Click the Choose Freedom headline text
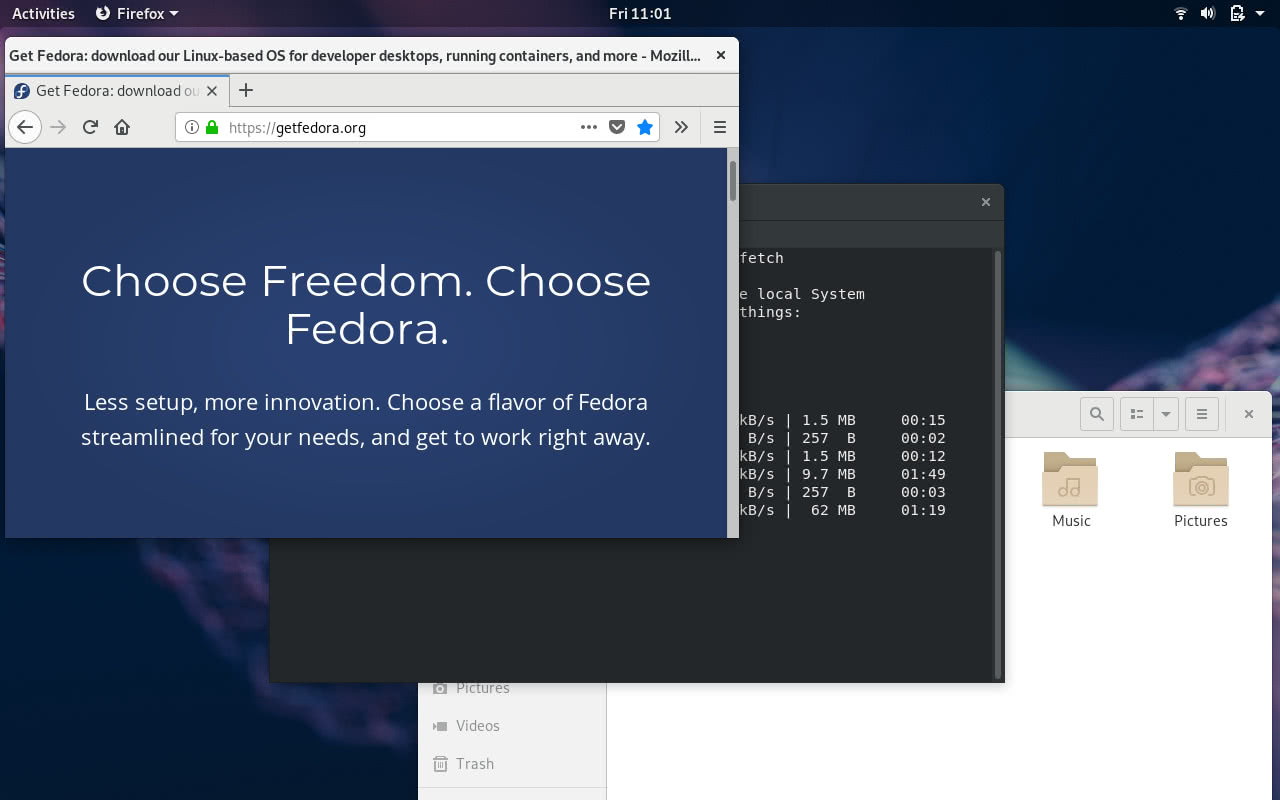 tap(366, 305)
